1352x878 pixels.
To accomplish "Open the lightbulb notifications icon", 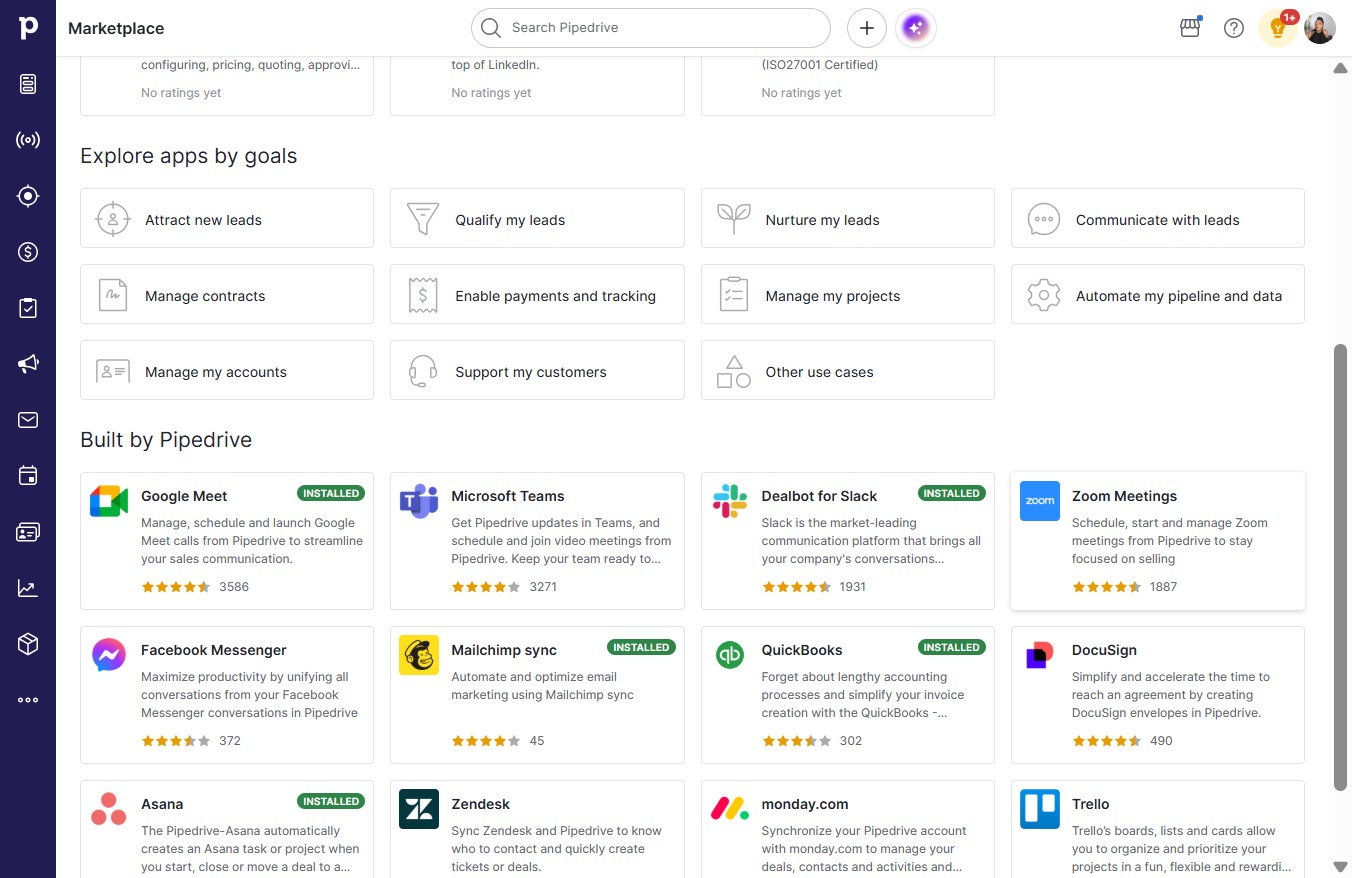I will click(1278, 28).
